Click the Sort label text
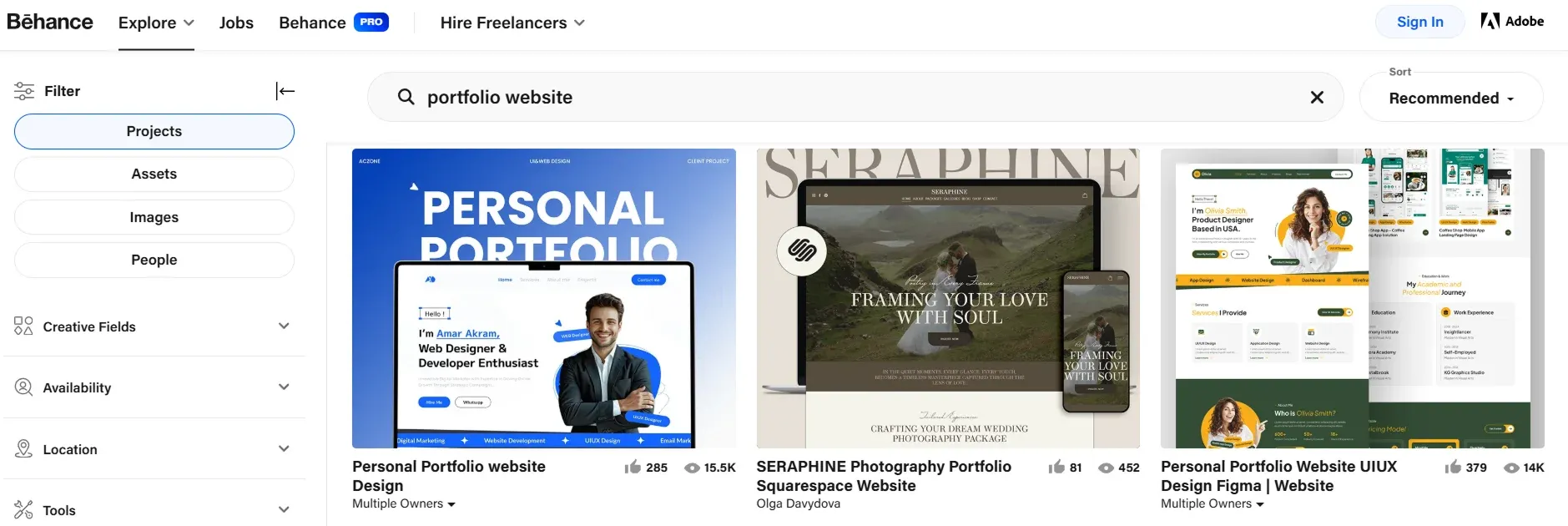Screen dimensions: 1568x526 [1400, 72]
